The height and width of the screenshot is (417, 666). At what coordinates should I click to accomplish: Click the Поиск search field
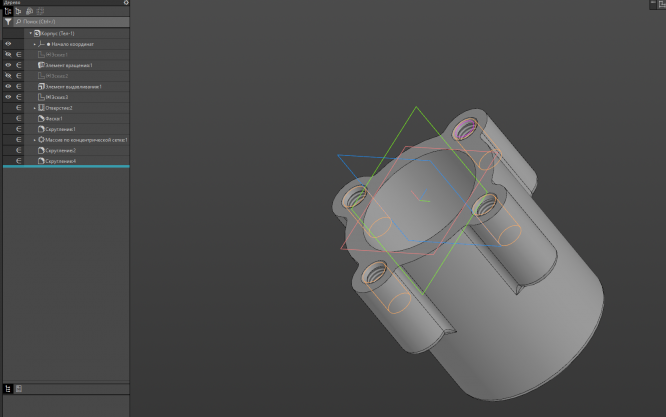coord(70,21)
